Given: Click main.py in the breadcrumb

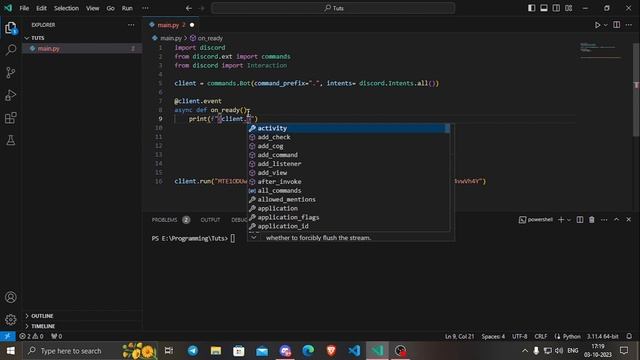Looking at the screenshot, I should [171, 38].
